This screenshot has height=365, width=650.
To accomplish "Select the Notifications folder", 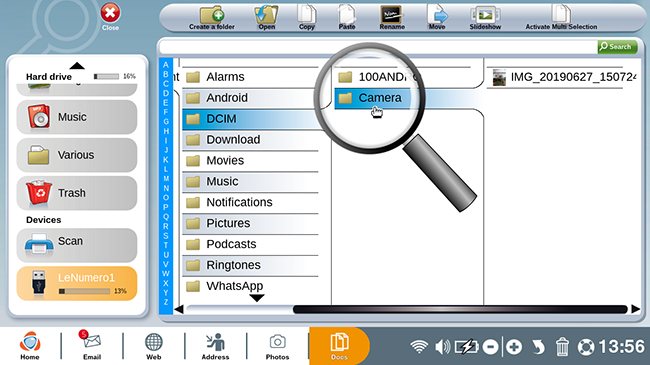I will coord(250,202).
